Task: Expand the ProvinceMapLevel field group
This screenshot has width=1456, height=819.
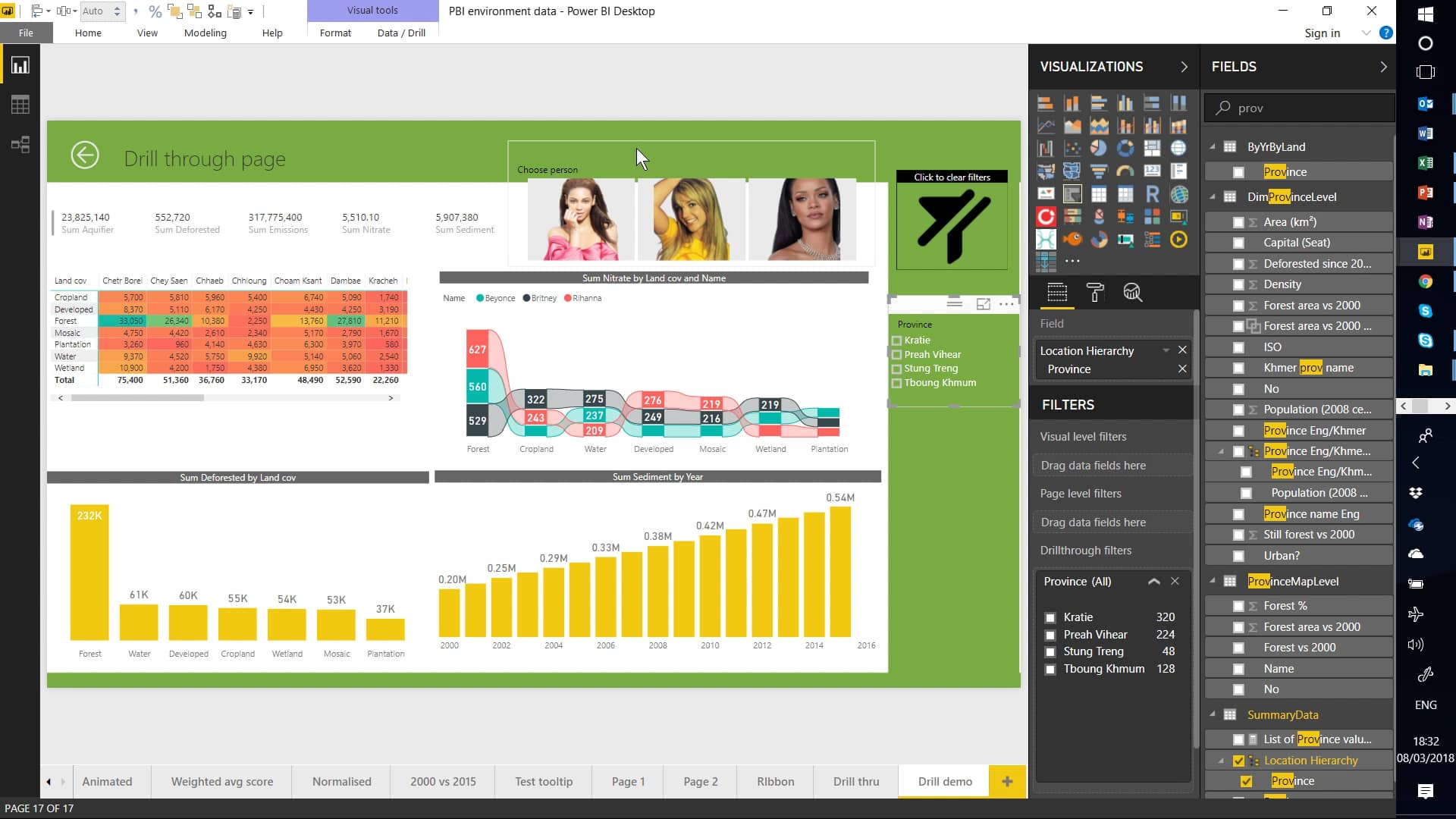Action: tap(1214, 581)
